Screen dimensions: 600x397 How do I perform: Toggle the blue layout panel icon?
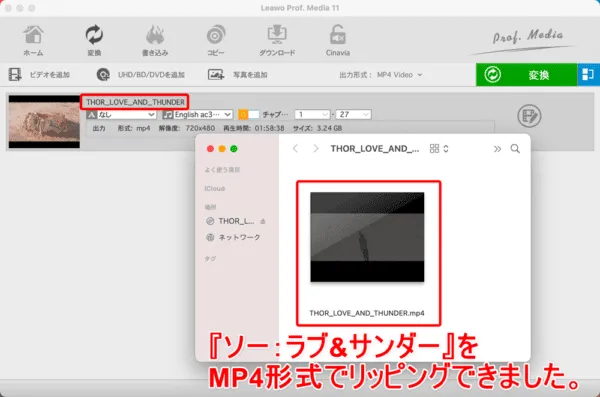pyautogui.click(x=589, y=75)
